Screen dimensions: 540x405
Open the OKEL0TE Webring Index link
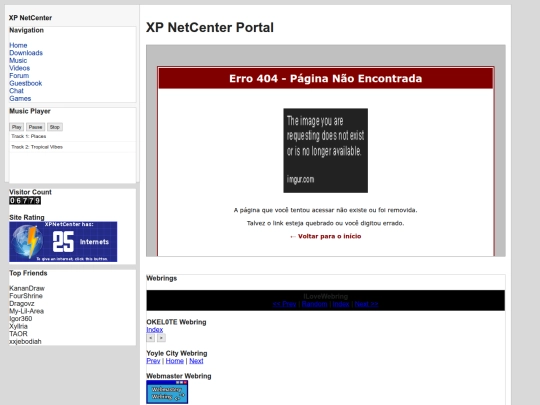point(155,330)
